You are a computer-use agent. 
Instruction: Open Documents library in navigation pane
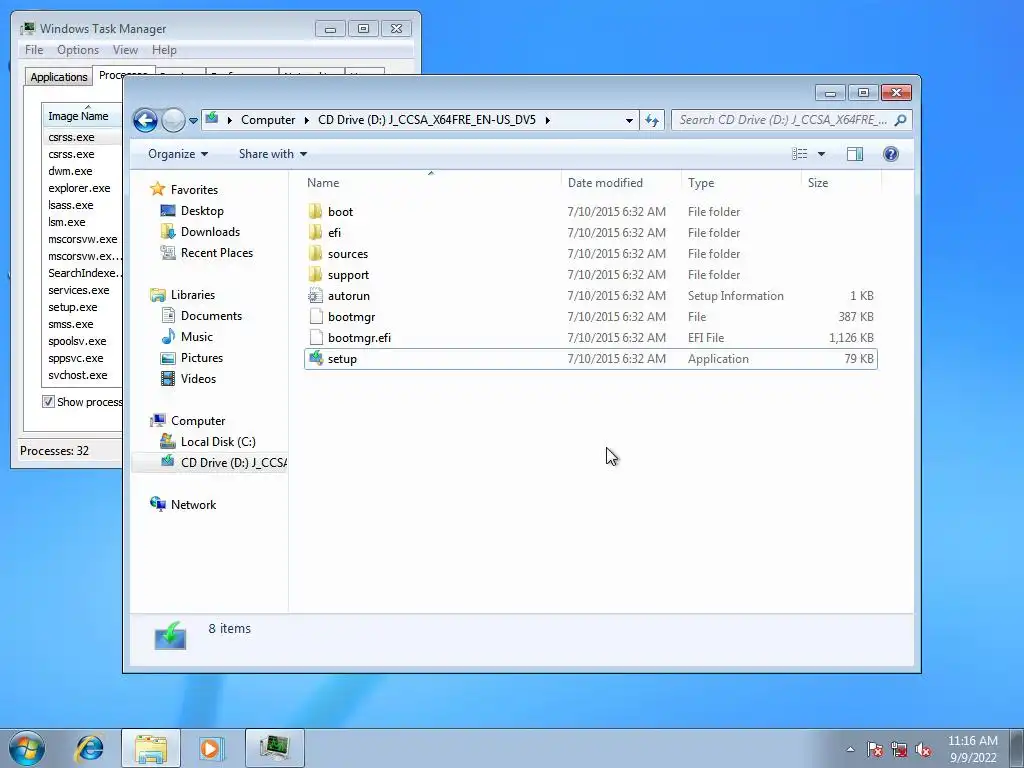[211, 316]
